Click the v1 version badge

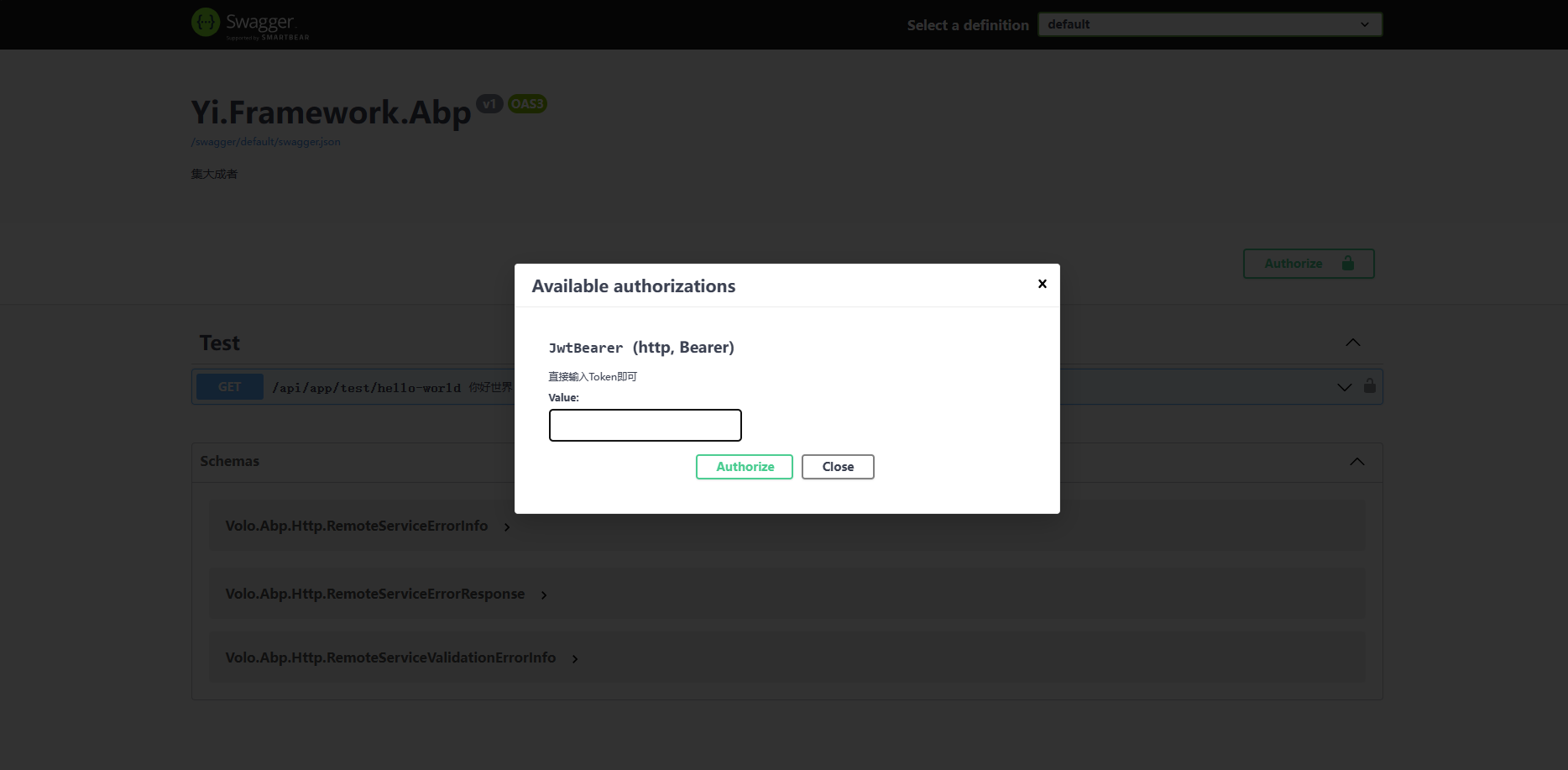(x=489, y=104)
